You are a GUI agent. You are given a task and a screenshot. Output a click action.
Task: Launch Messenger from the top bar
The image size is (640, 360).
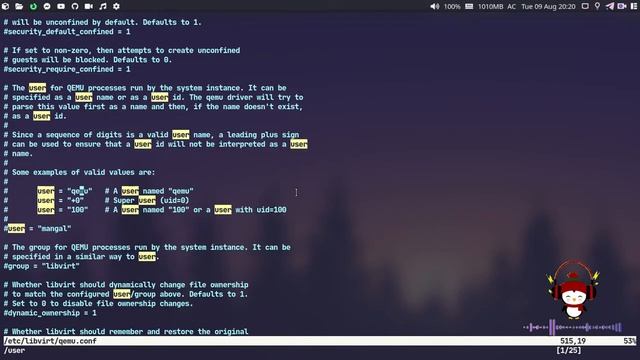pos(47,6)
